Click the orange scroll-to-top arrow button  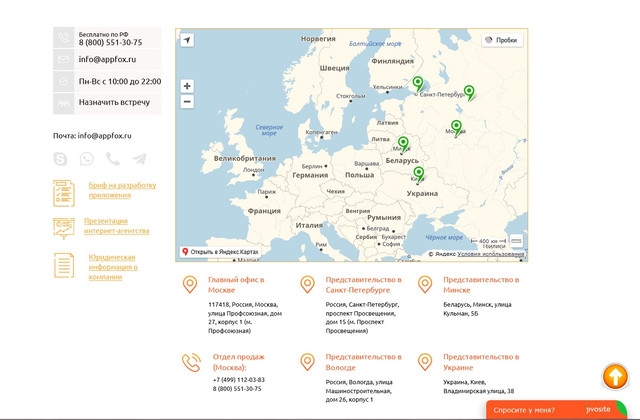tap(615, 376)
